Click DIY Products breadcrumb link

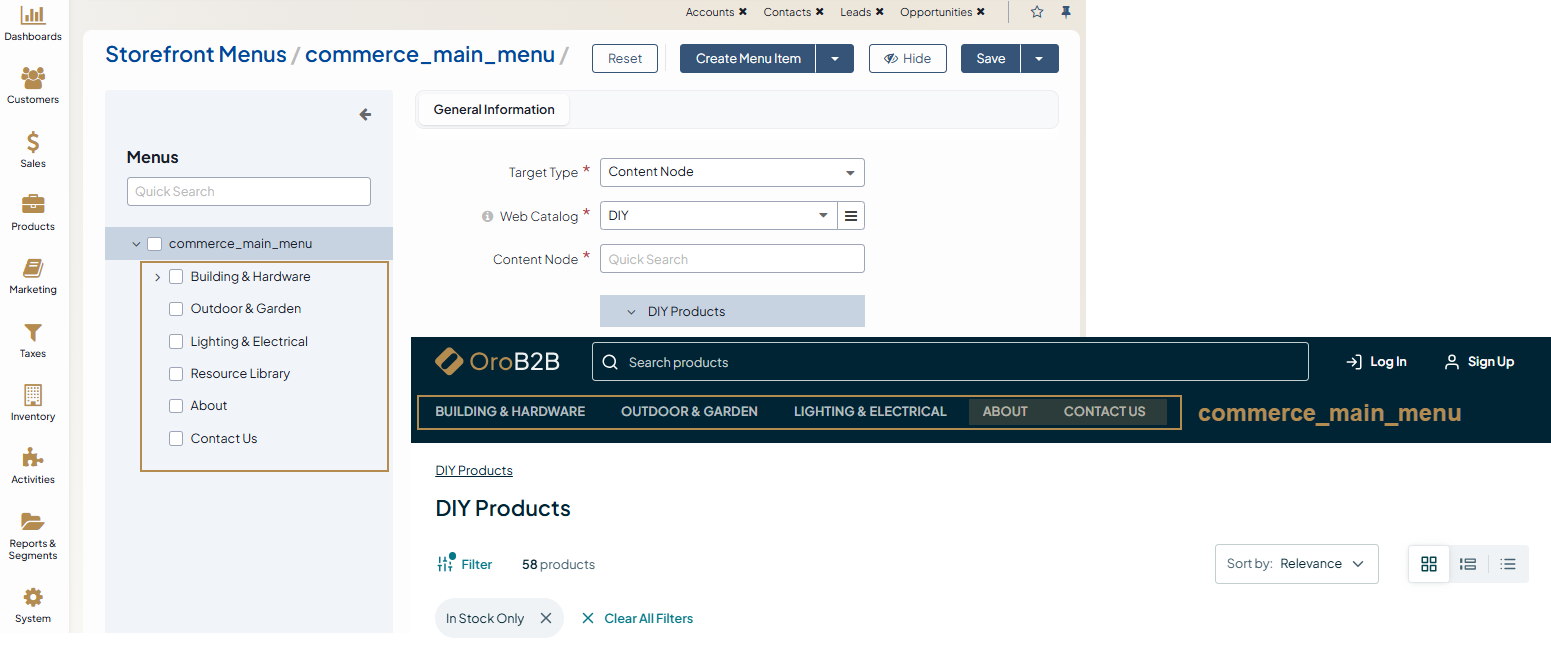pyautogui.click(x=474, y=470)
